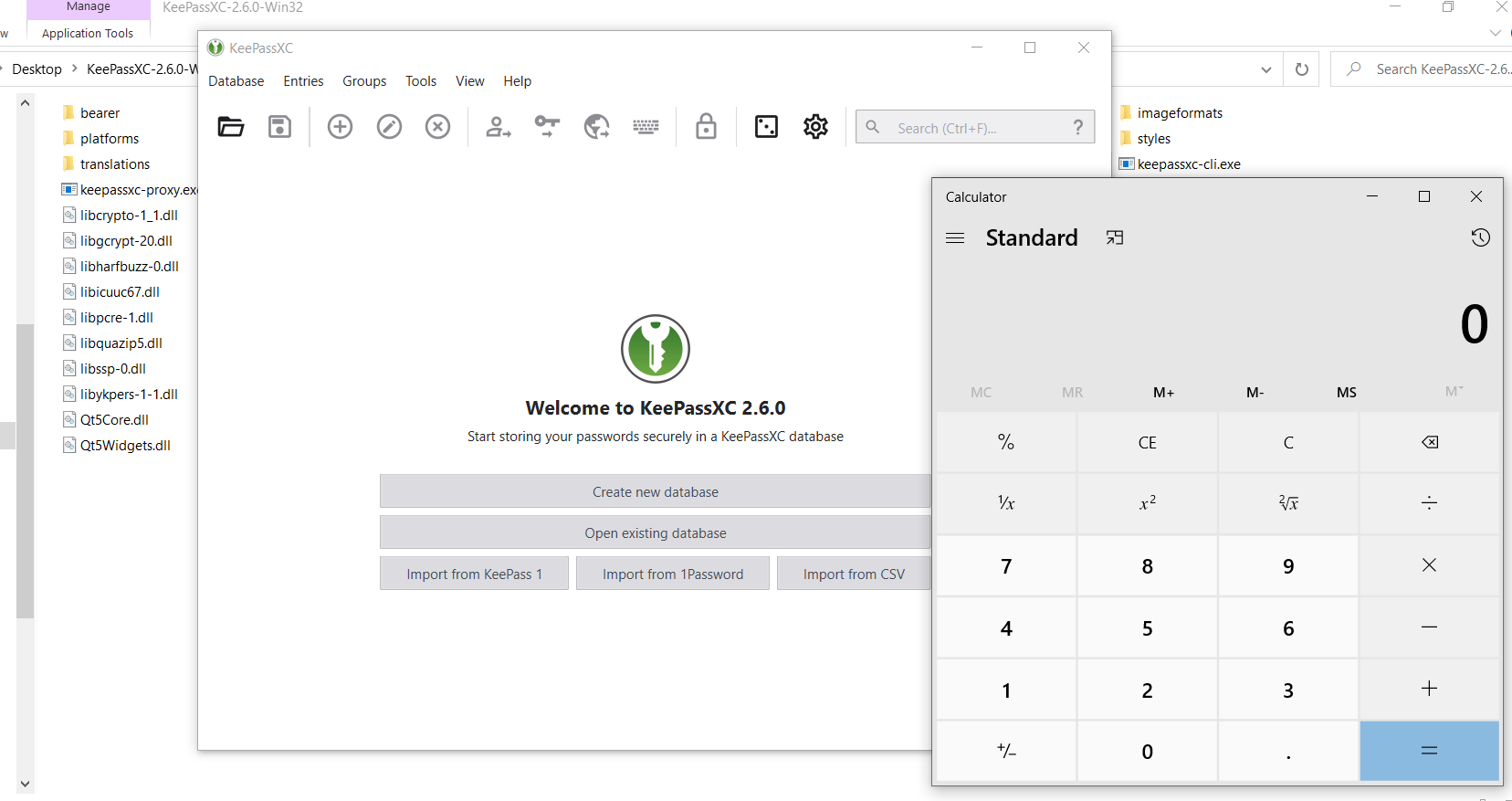
Task: Open the View menu in KeePassXC
Action: 470,81
